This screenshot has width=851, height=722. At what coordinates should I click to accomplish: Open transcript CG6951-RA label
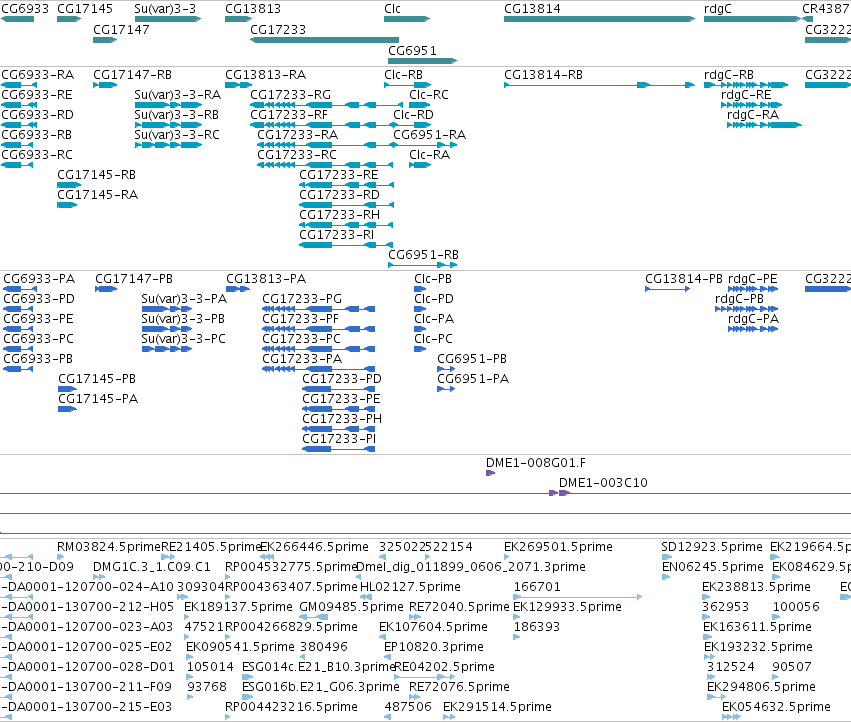(x=429, y=135)
